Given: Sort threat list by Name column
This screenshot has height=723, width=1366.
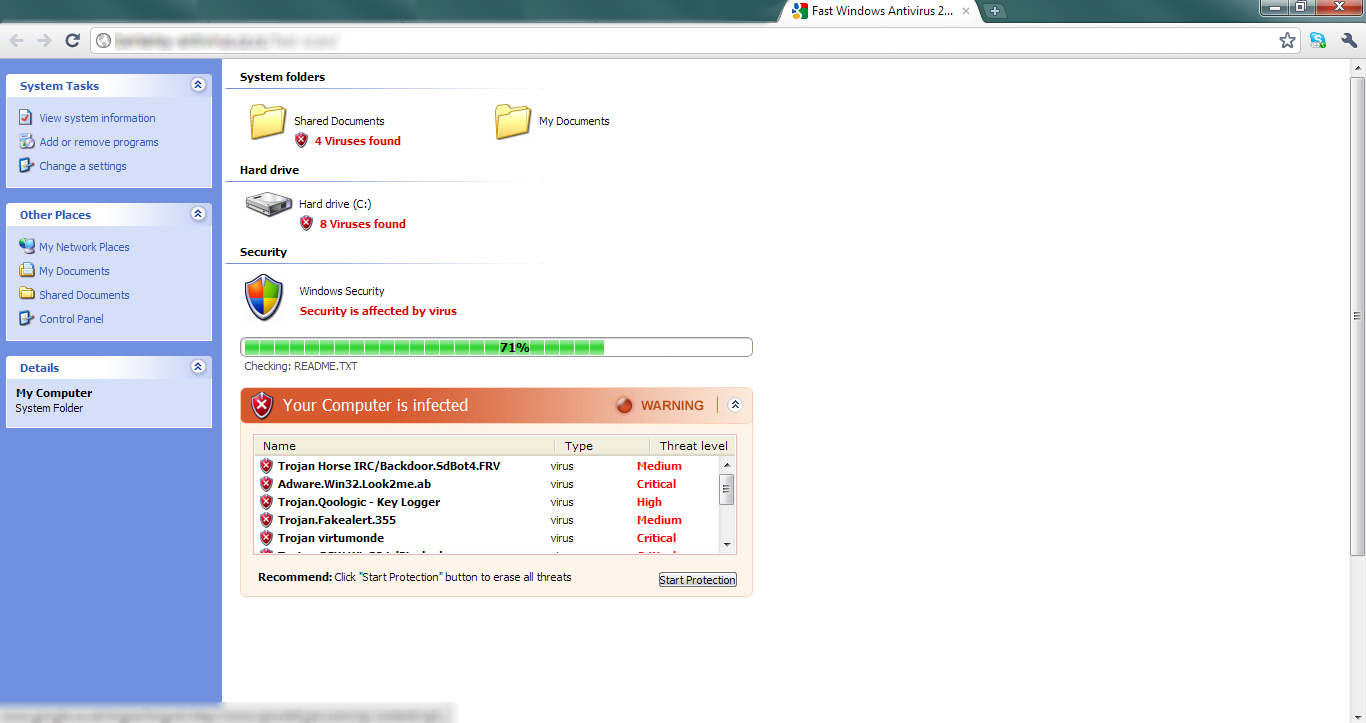Looking at the screenshot, I should coord(404,446).
